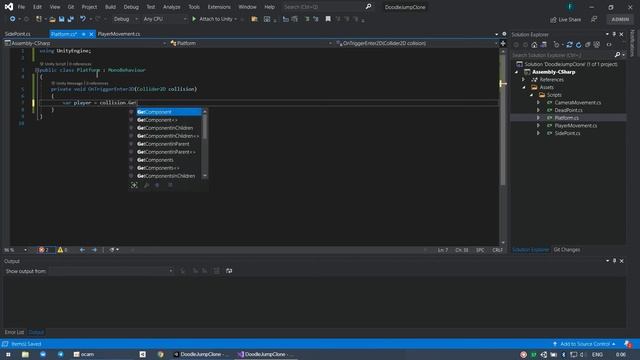Image resolution: width=640 pixels, height=360 pixels.
Task: Click the Search Solution Explorer field
Action: (x=562, y=55)
